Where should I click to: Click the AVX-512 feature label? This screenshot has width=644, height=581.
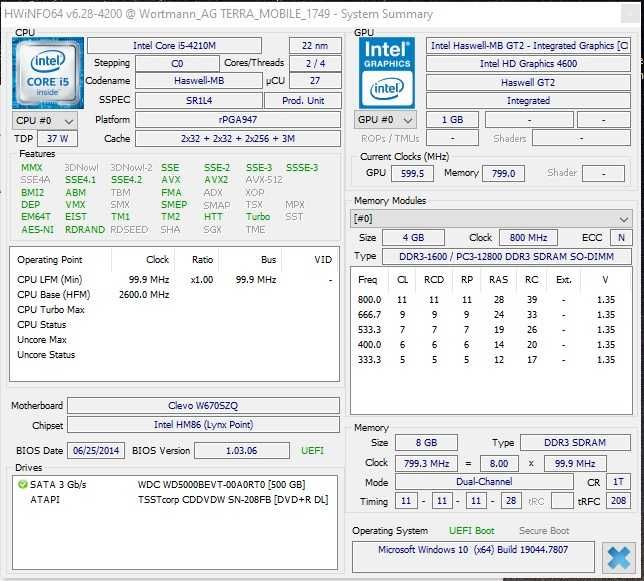[264, 180]
